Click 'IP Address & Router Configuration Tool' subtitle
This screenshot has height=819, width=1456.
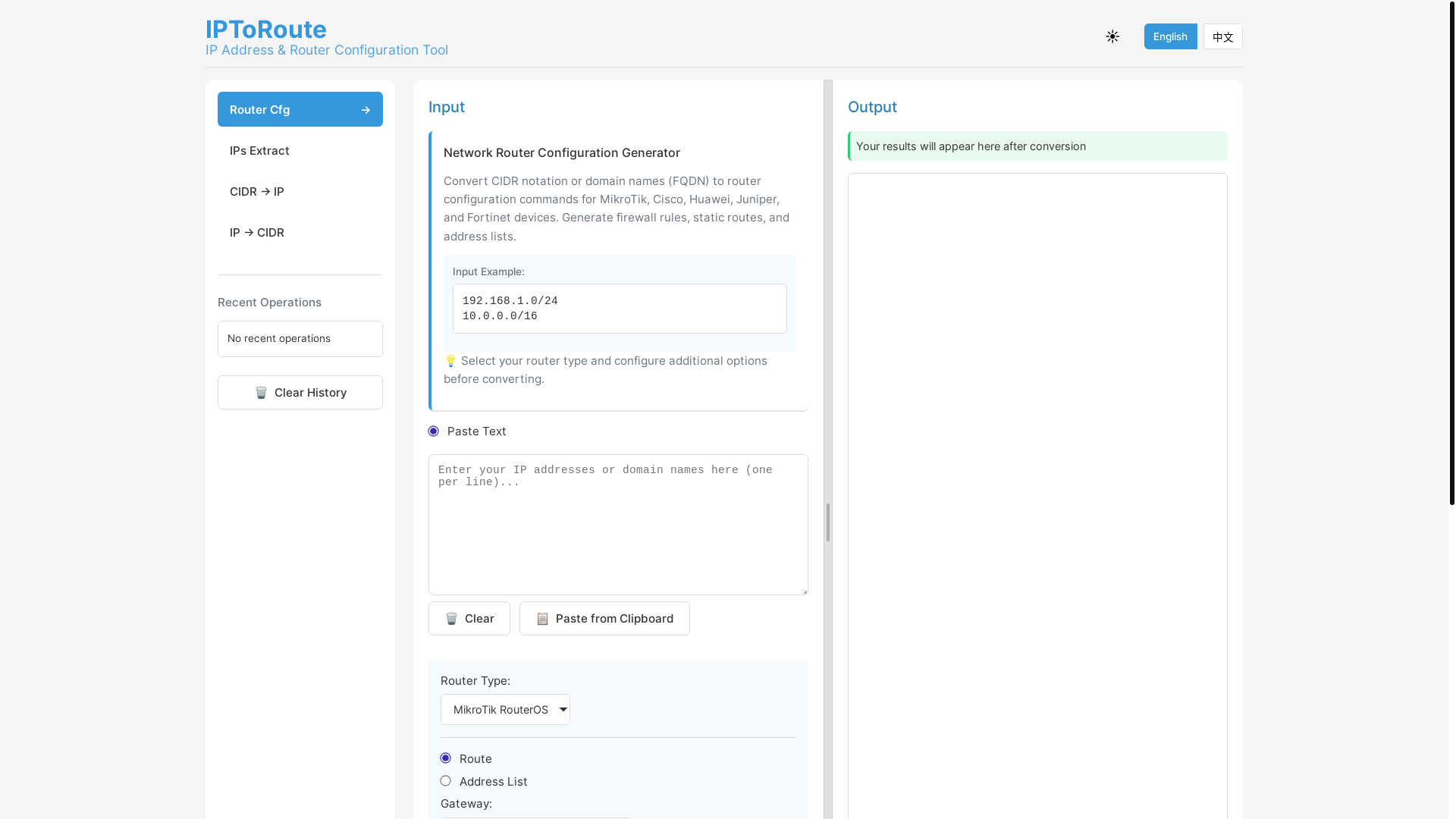[x=327, y=50]
